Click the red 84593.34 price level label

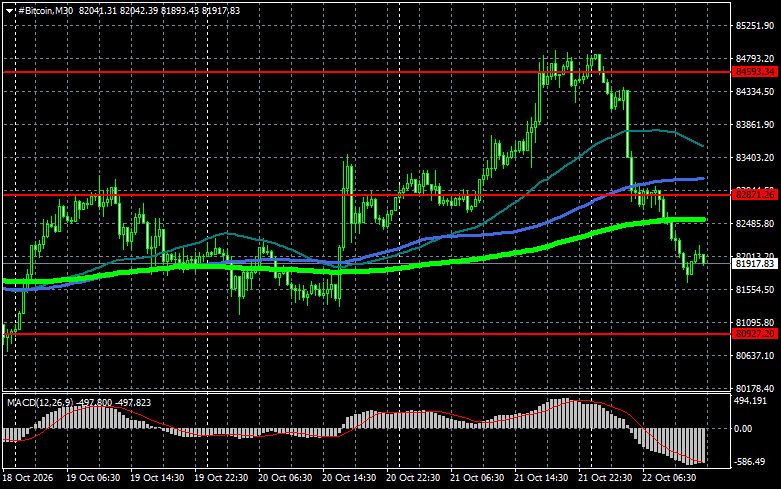pos(755,72)
